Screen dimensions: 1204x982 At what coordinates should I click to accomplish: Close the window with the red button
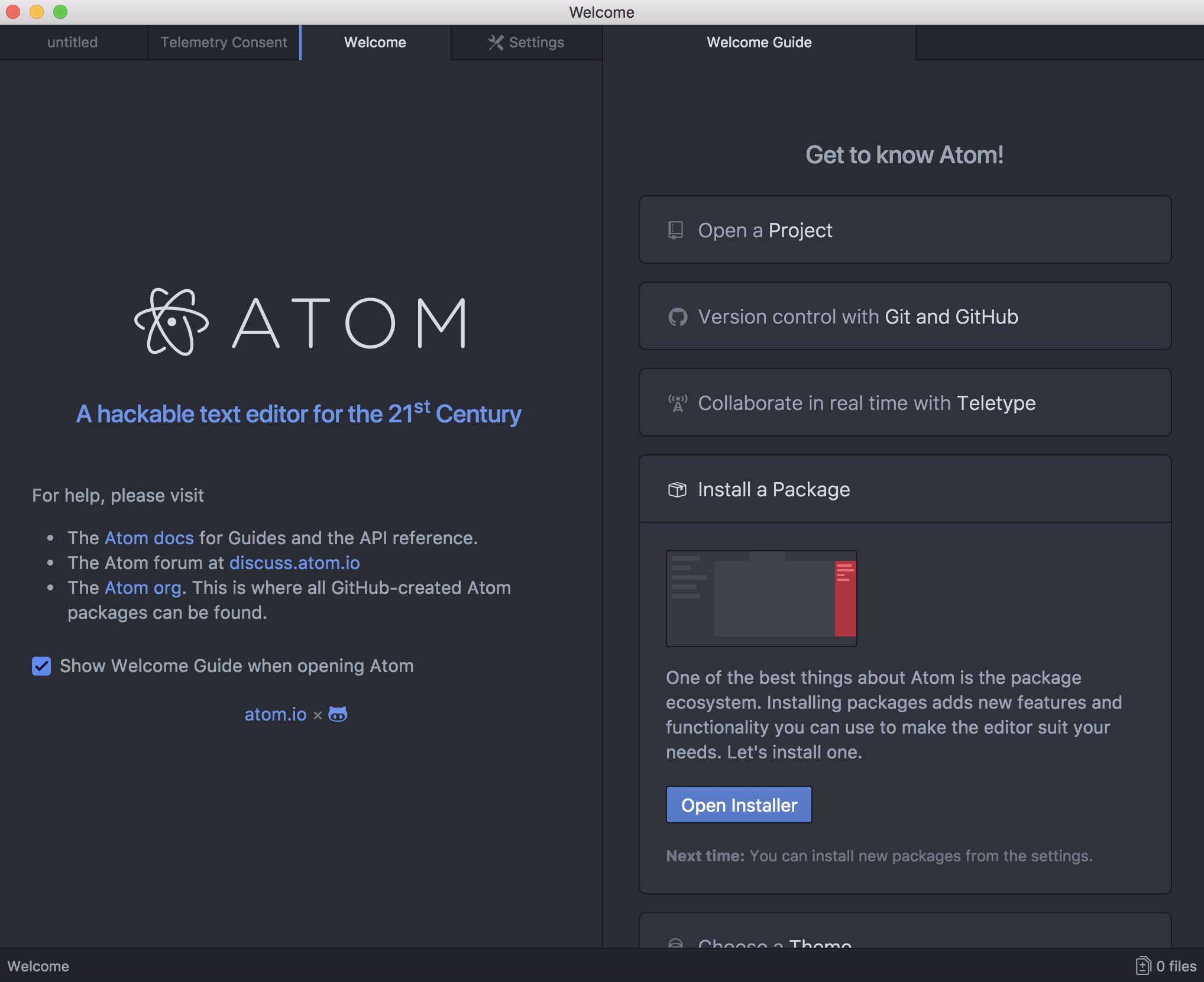13,12
